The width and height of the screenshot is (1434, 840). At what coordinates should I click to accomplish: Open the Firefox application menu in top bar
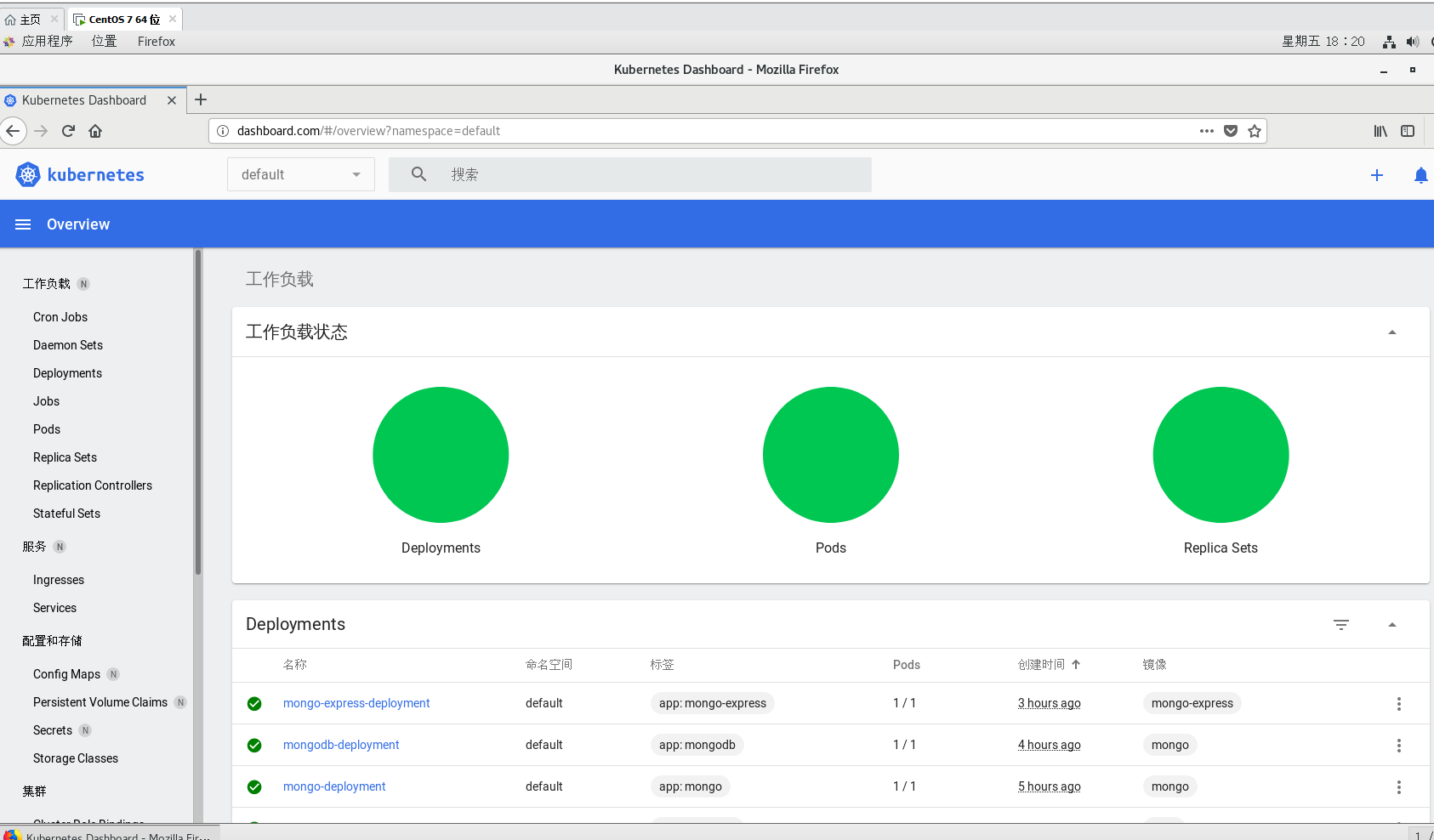pyautogui.click(x=156, y=42)
